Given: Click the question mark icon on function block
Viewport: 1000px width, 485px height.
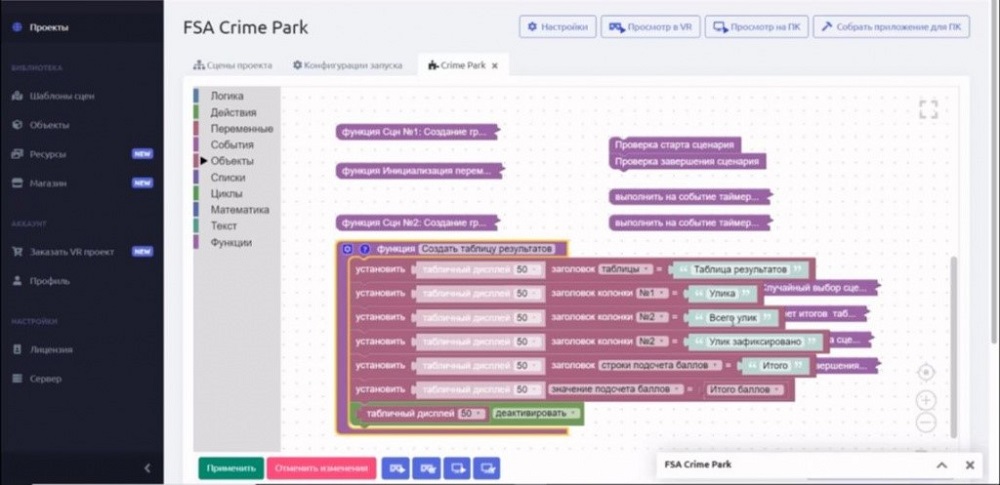Looking at the screenshot, I should click(364, 249).
